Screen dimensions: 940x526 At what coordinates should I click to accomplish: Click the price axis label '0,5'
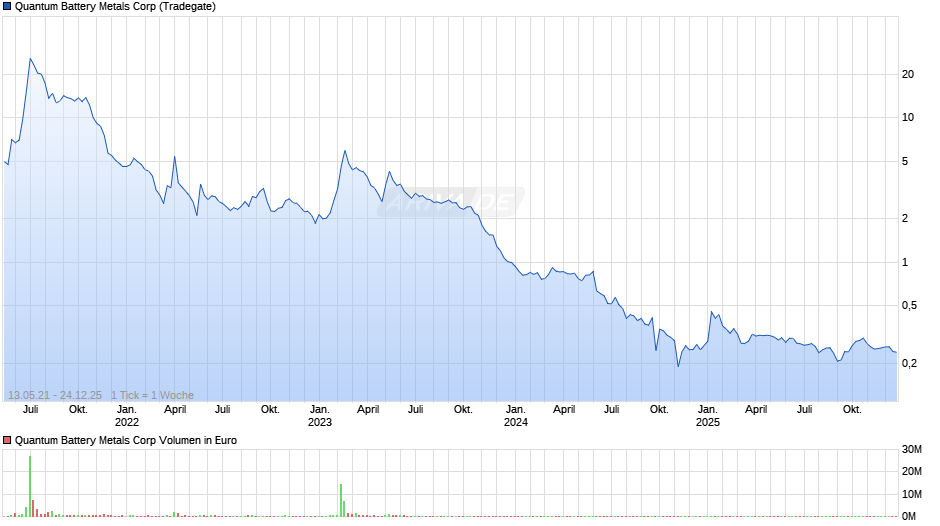pos(909,306)
